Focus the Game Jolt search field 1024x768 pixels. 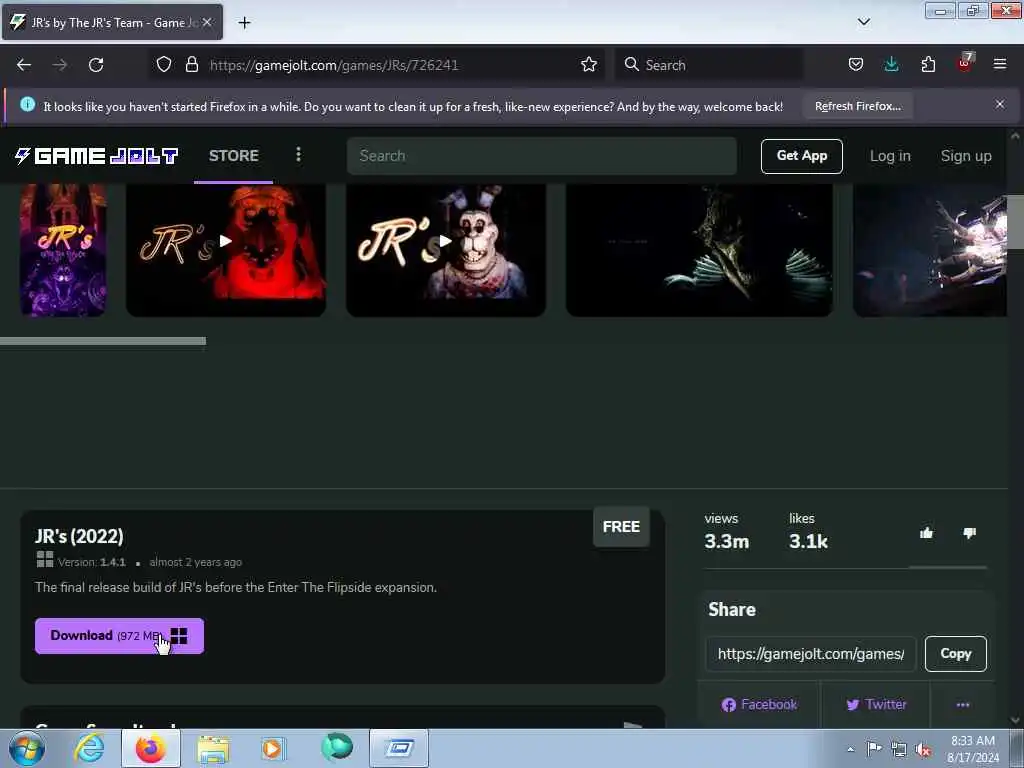pyautogui.click(x=541, y=156)
